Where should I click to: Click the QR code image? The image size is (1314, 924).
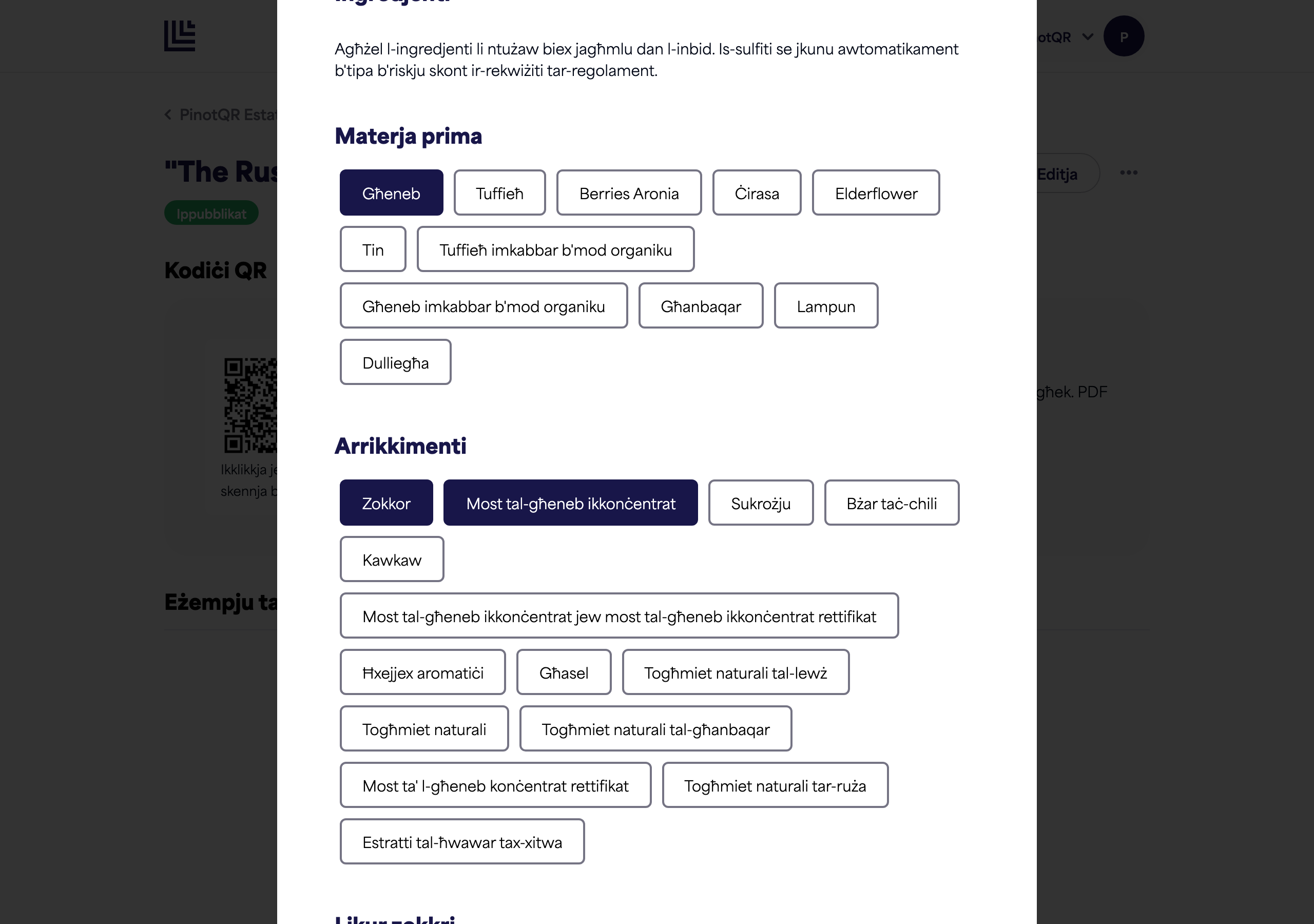coord(250,406)
